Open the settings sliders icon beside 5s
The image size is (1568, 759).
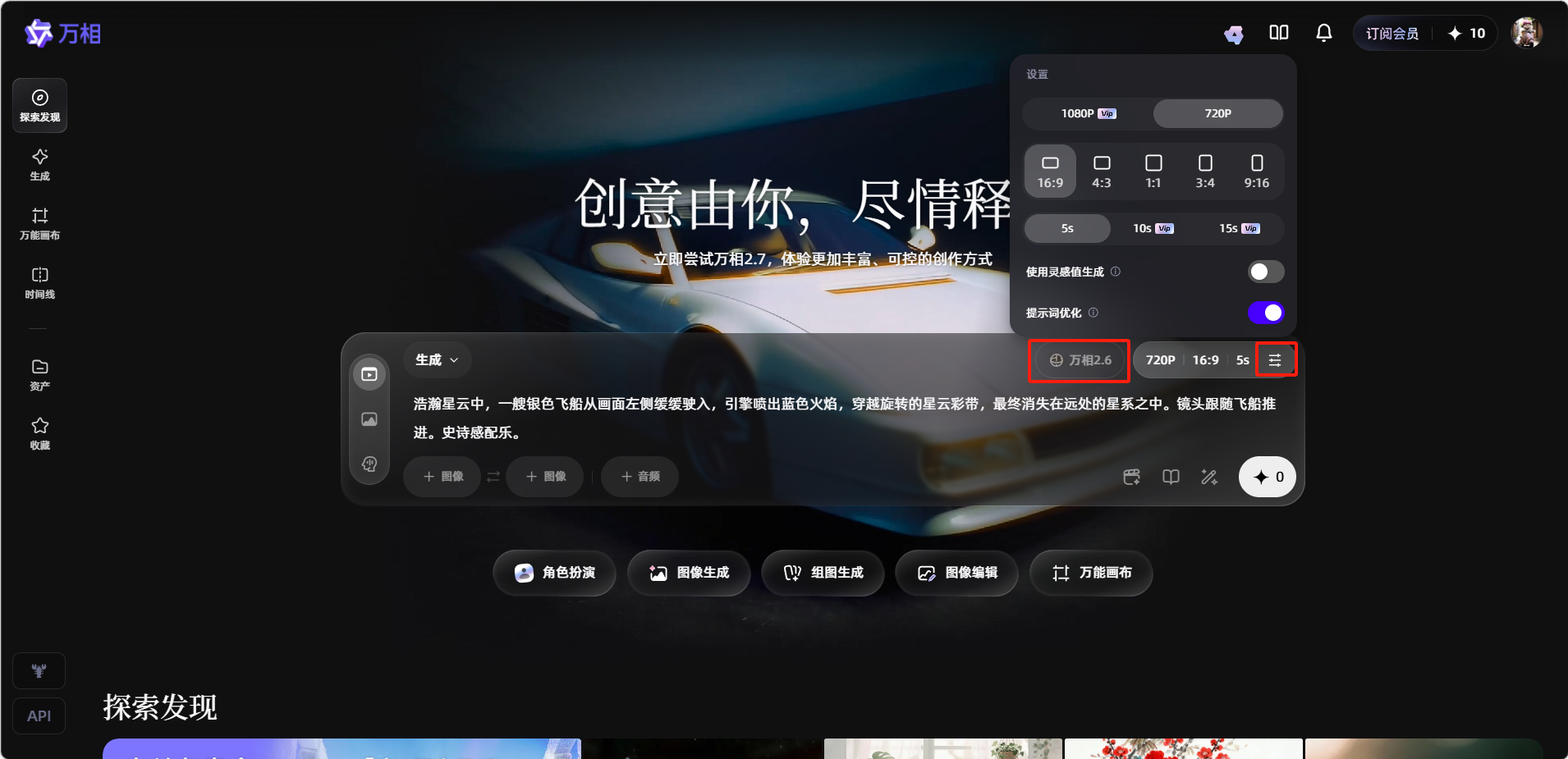point(1275,360)
